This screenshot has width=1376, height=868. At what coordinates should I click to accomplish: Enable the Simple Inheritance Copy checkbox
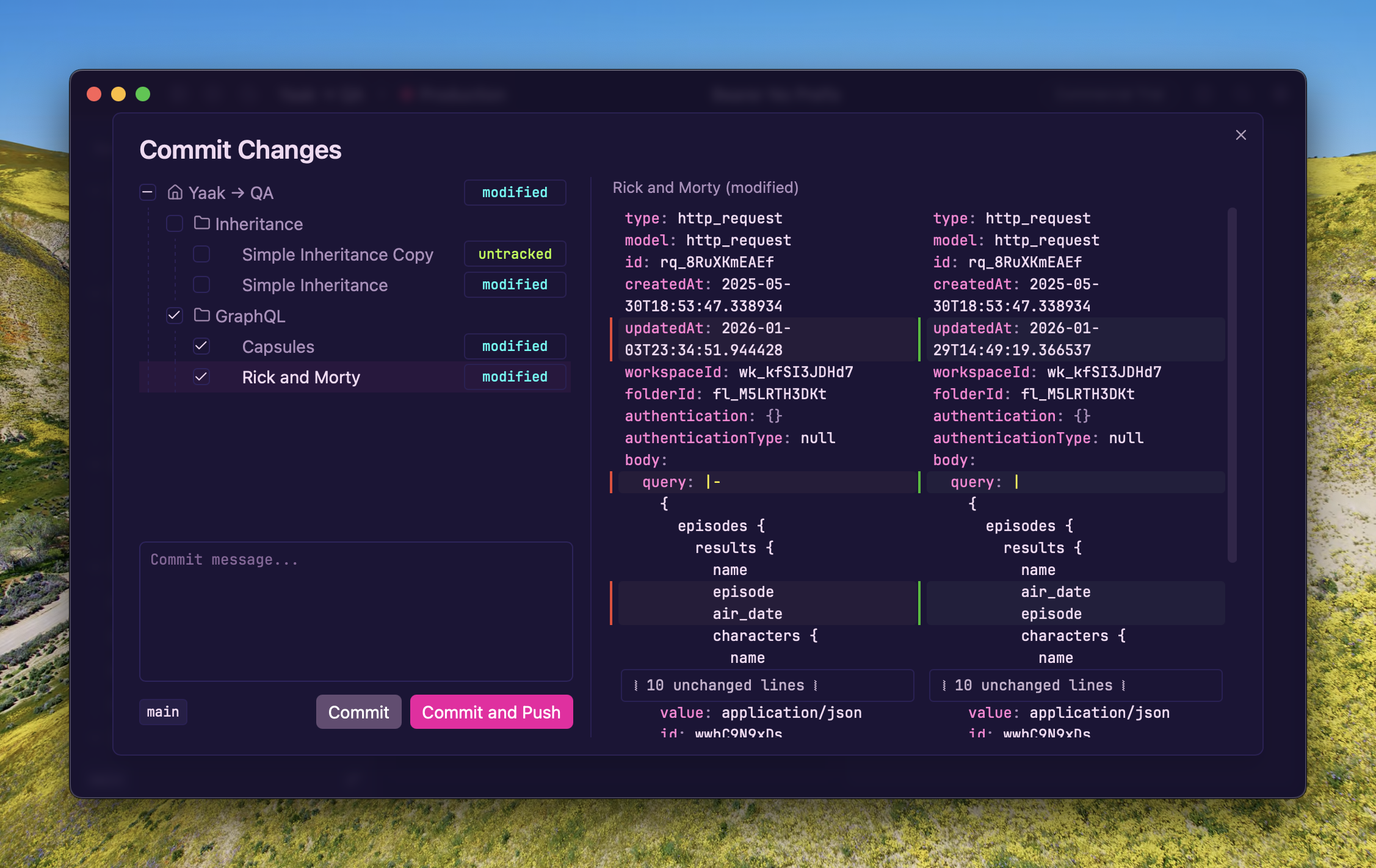tap(201, 254)
